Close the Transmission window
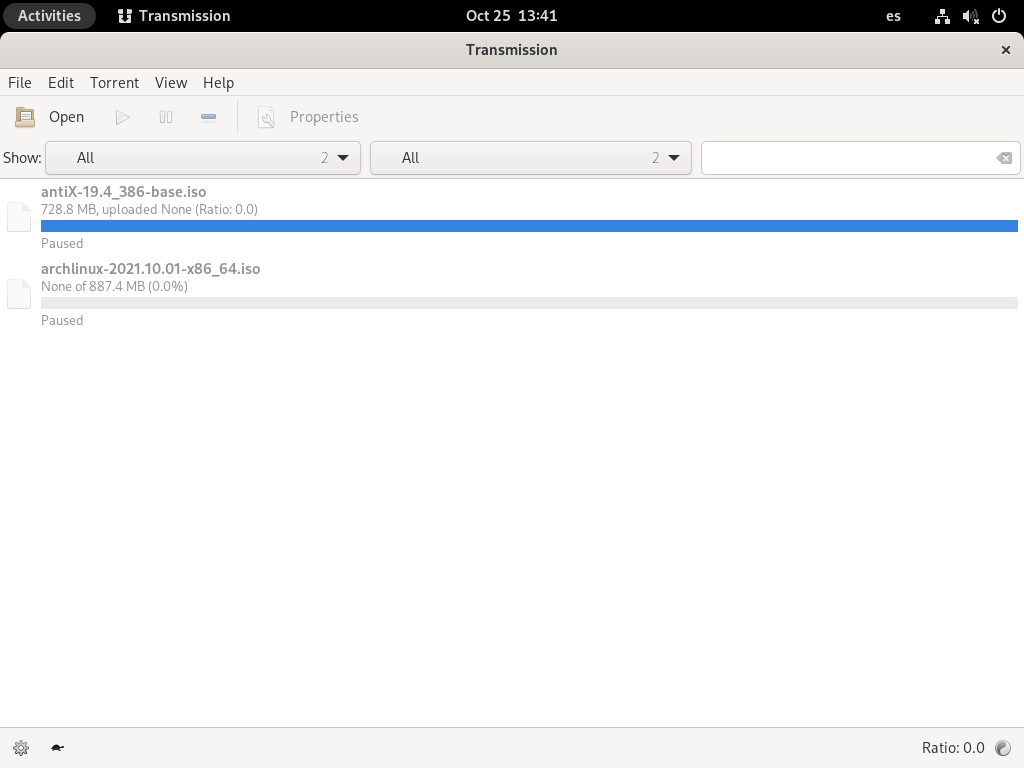Image resolution: width=1024 pixels, height=768 pixels. pos(1006,50)
